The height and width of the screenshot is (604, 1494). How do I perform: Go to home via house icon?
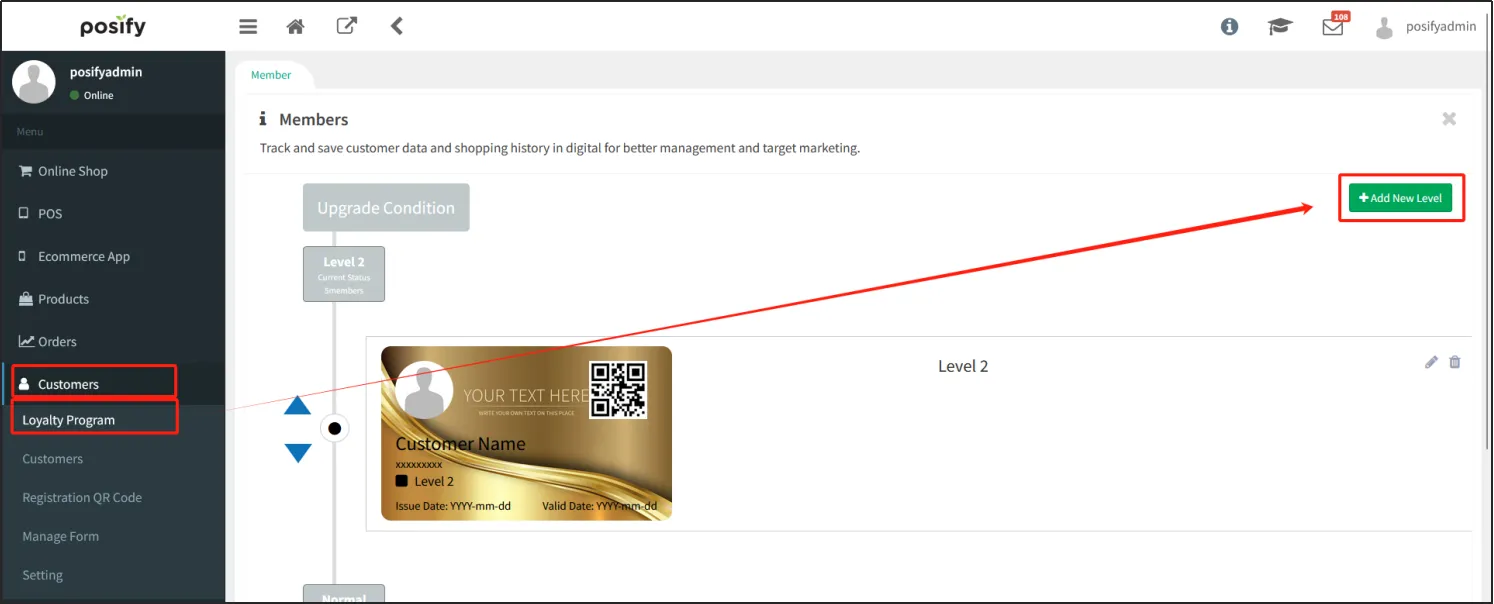click(295, 27)
